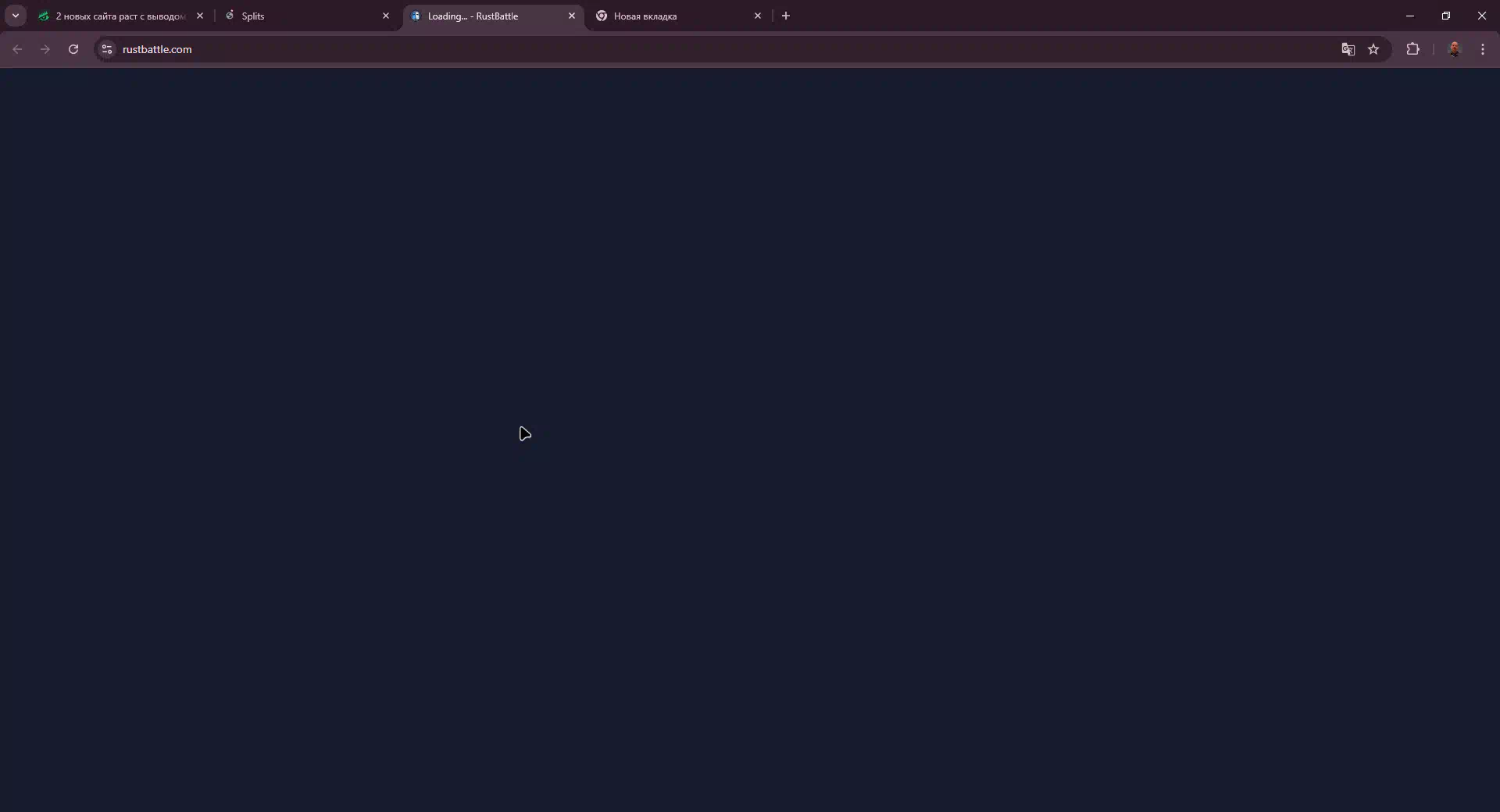
Task: Open the translate page icon
Action: click(x=1348, y=49)
